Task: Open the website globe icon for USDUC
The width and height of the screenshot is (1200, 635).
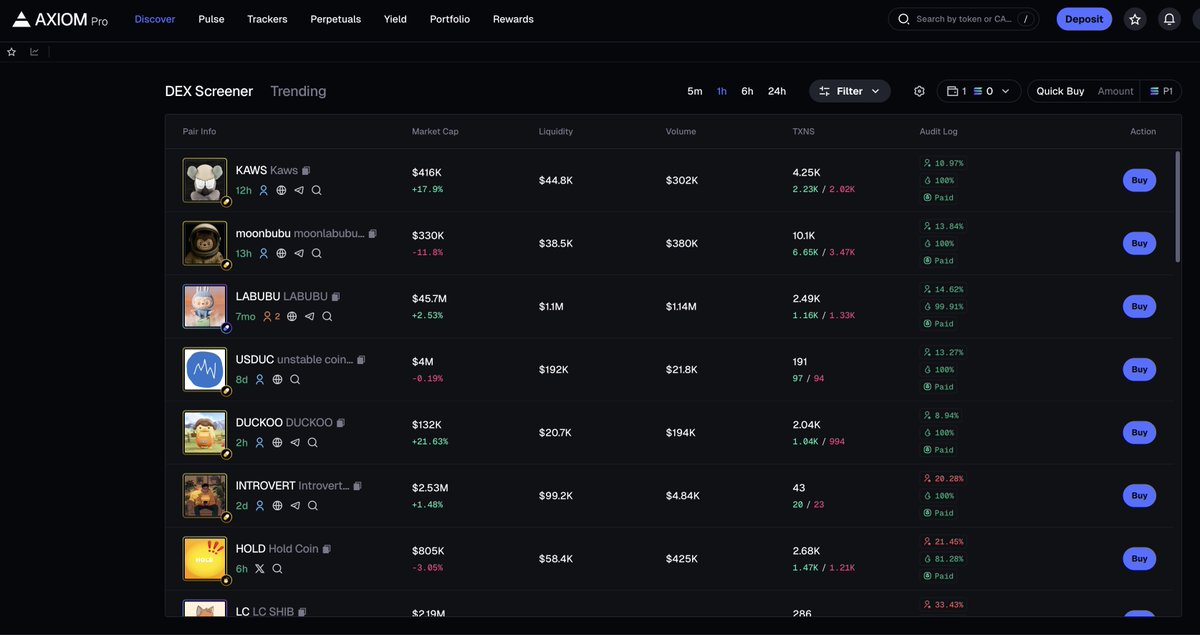Action: (277, 379)
